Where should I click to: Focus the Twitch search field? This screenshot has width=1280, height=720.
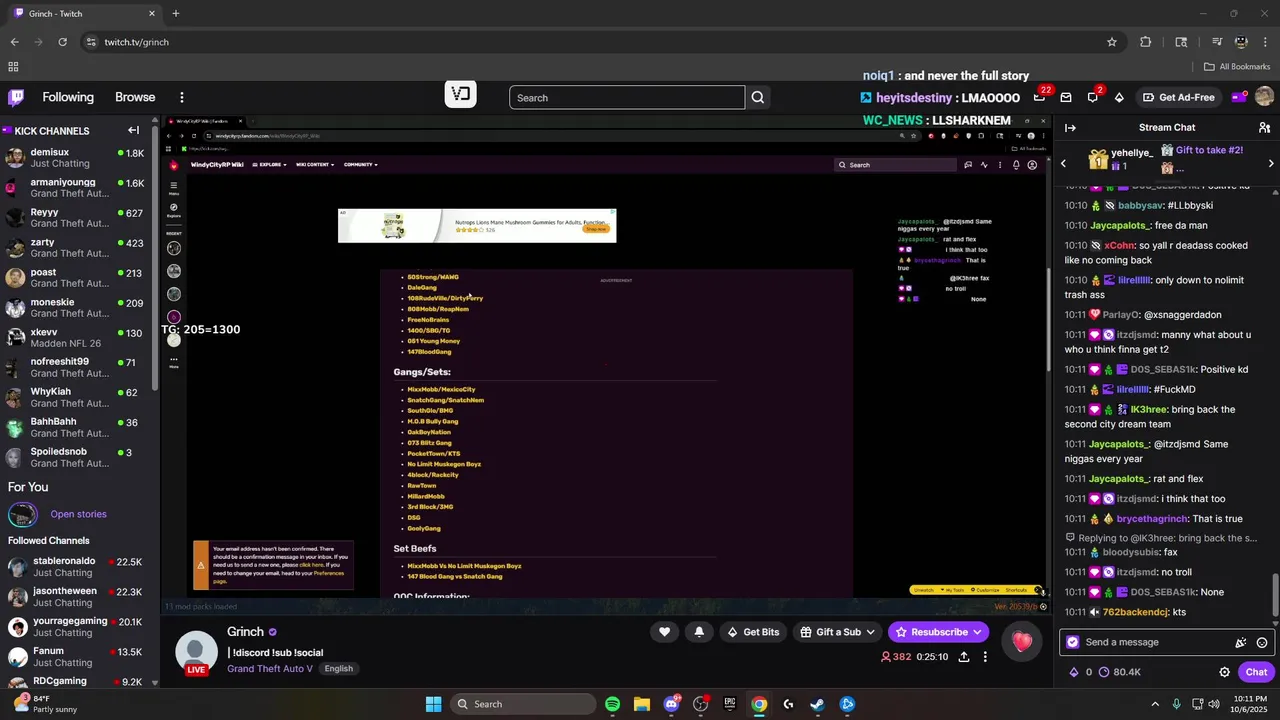tap(627, 97)
